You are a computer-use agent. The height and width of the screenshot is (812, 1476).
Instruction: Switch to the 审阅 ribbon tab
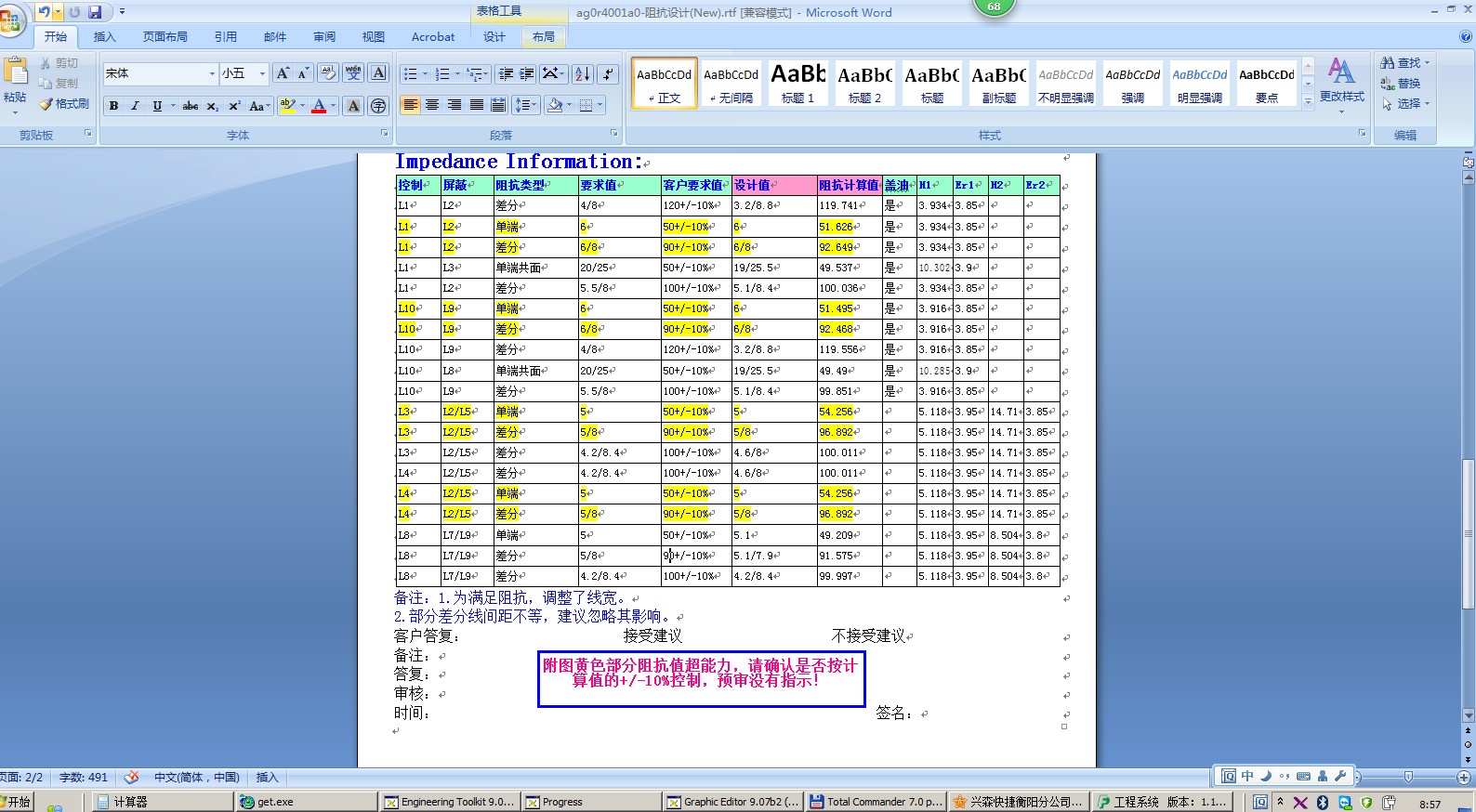click(x=324, y=37)
